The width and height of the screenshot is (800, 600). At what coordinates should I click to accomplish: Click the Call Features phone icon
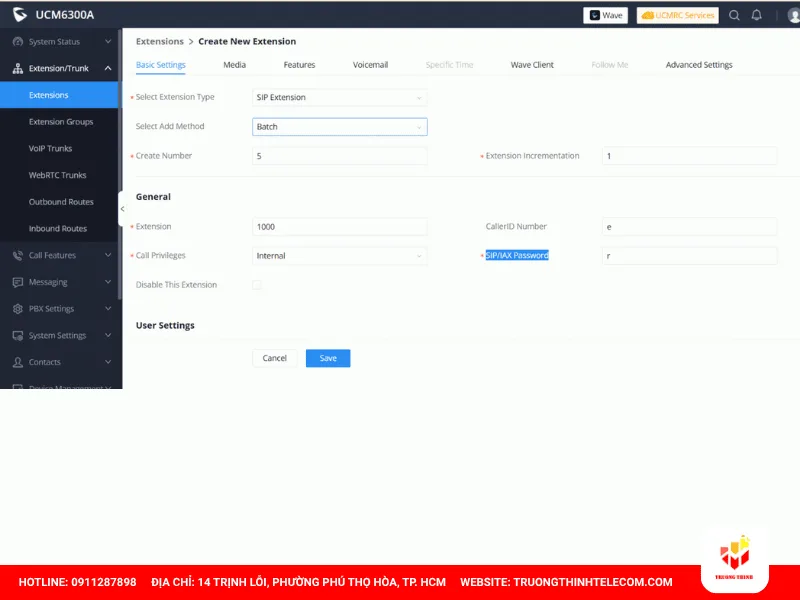point(18,256)
